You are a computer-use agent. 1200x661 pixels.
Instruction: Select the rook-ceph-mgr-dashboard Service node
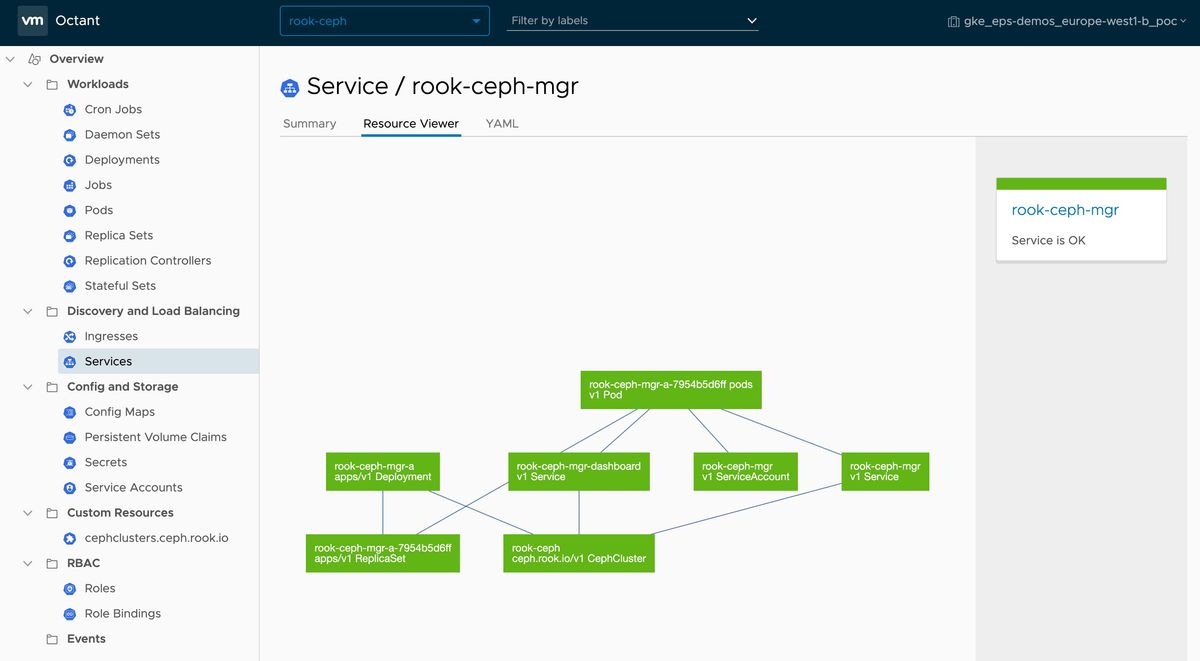[579, 472]
